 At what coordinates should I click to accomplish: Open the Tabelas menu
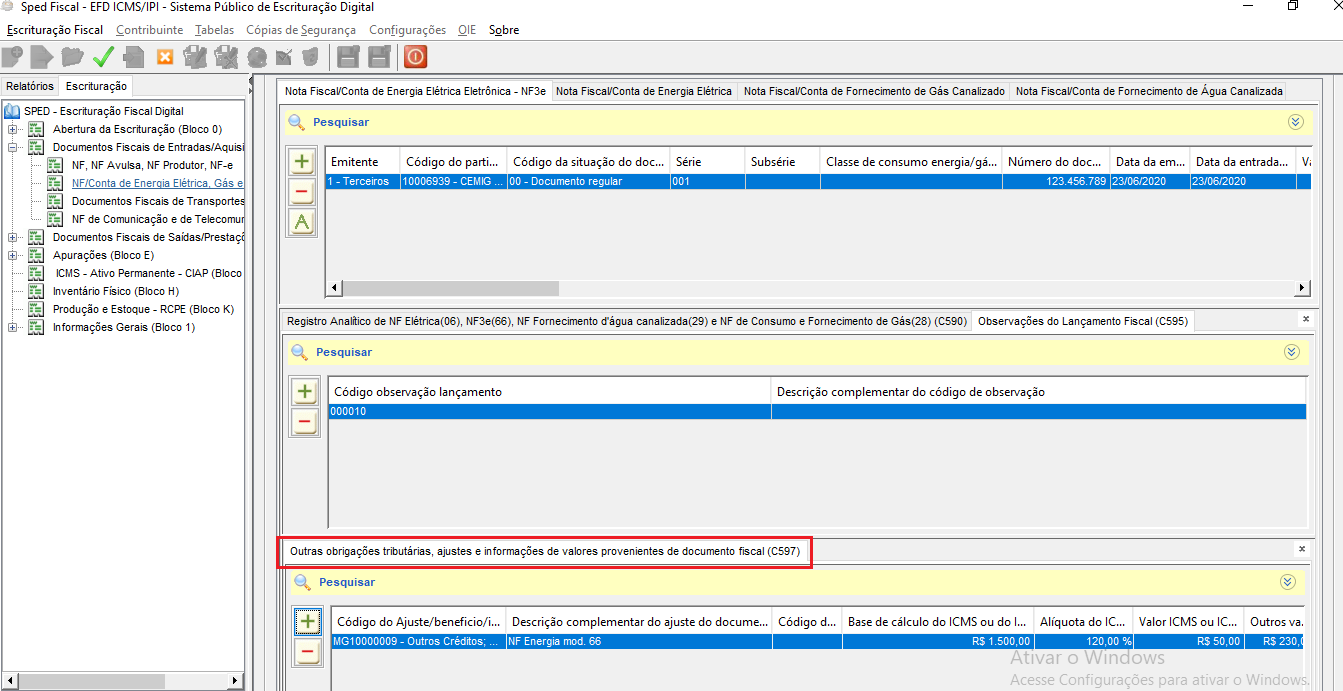[214, 30]
